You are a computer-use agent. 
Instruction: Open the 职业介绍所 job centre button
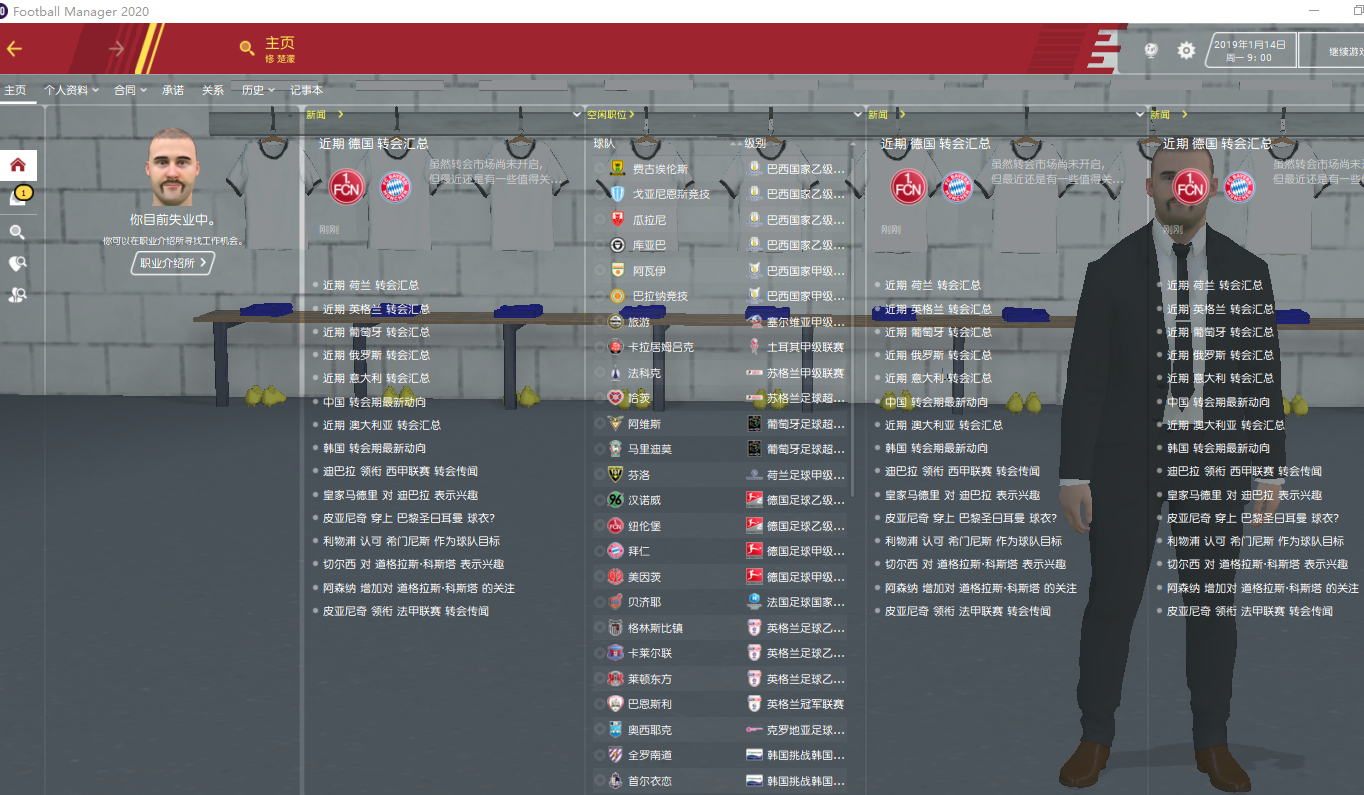(173, 263)
